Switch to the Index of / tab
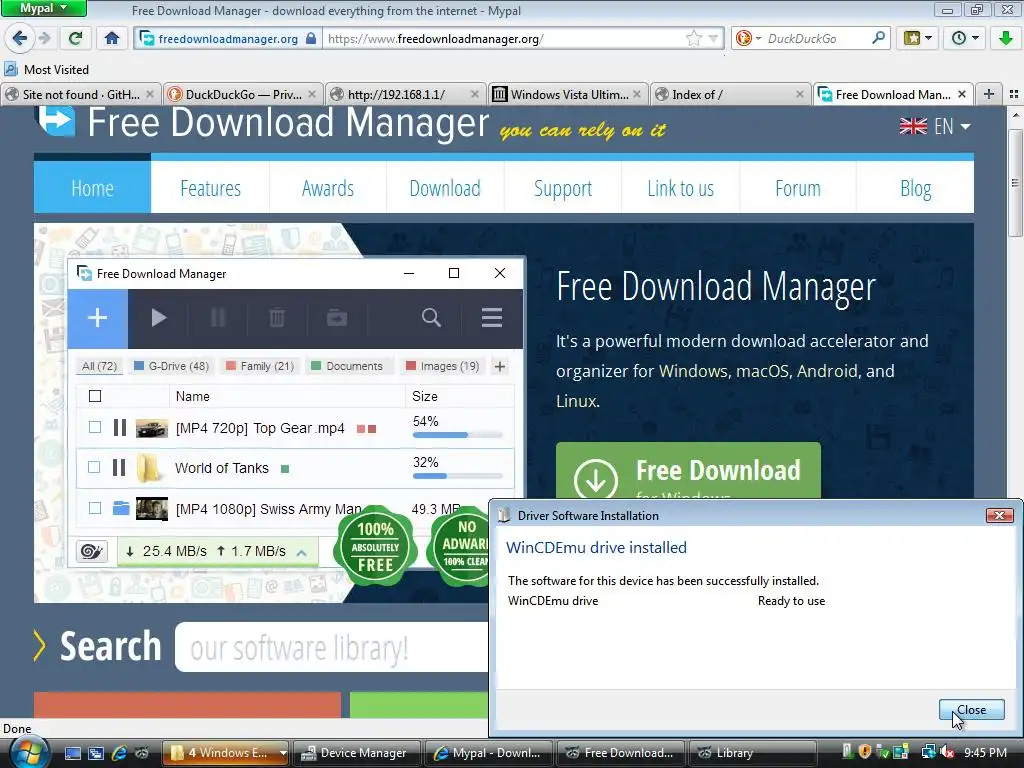 (697, 95)
